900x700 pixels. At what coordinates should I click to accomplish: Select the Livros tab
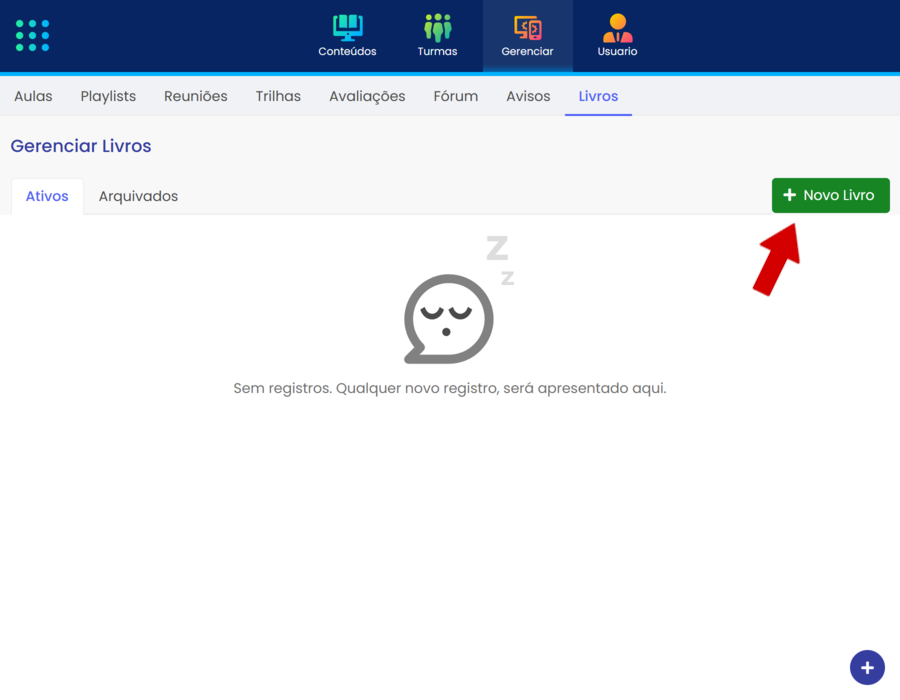[598, 96]
